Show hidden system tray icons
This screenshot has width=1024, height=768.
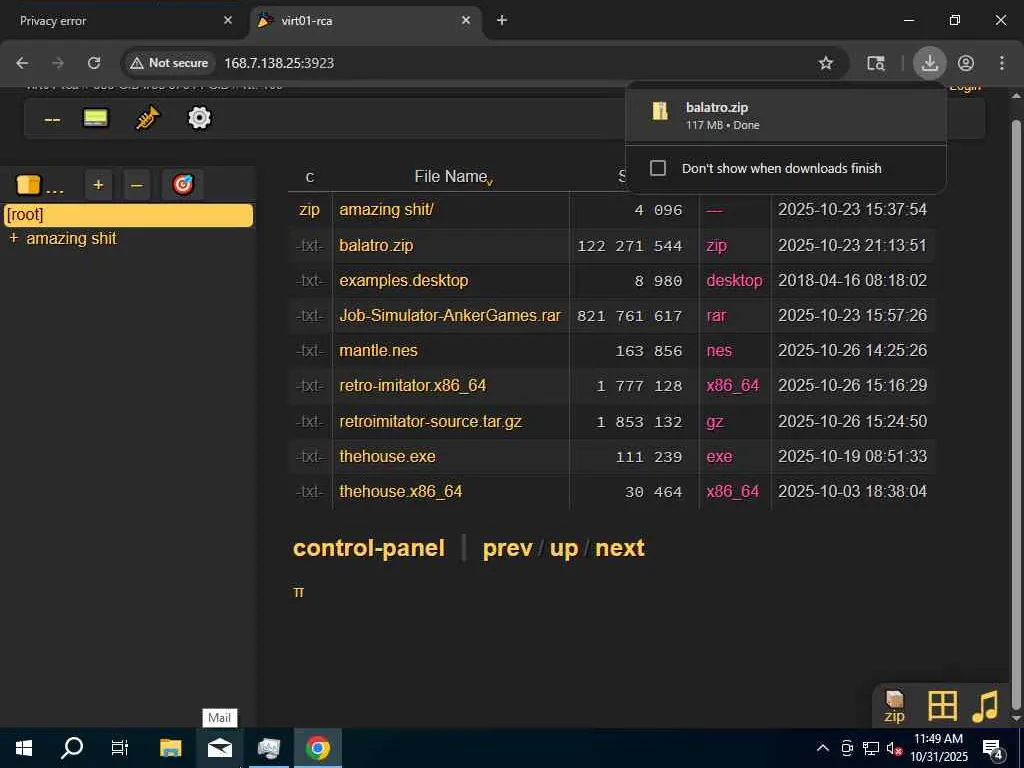click(823, 748)
